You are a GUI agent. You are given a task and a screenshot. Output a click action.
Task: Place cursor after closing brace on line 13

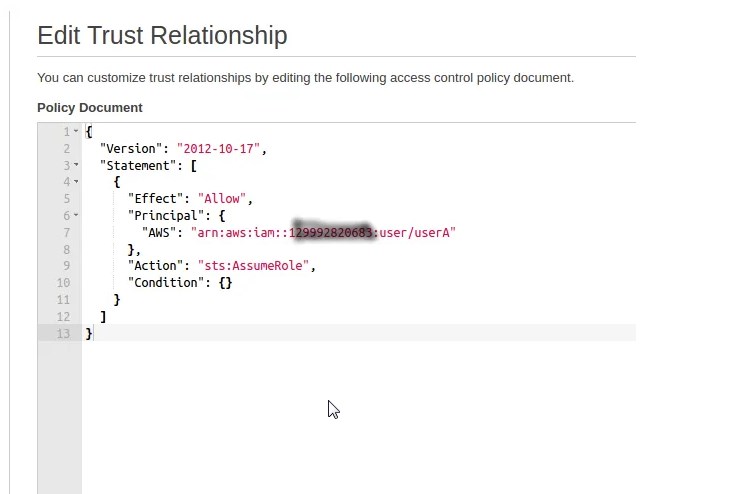pyautogui.click(x=93, y=333)
